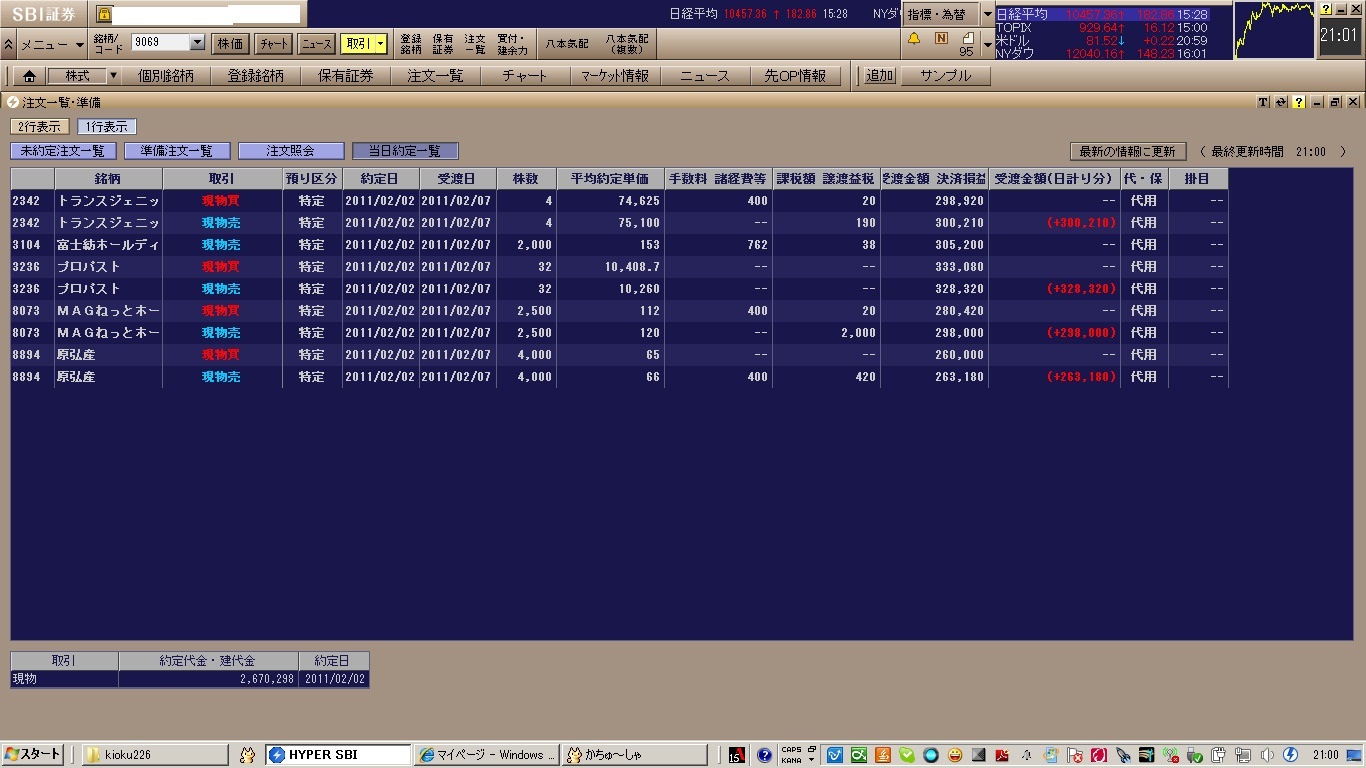Click 最新の情報に更新 button

click(1127, 152)
